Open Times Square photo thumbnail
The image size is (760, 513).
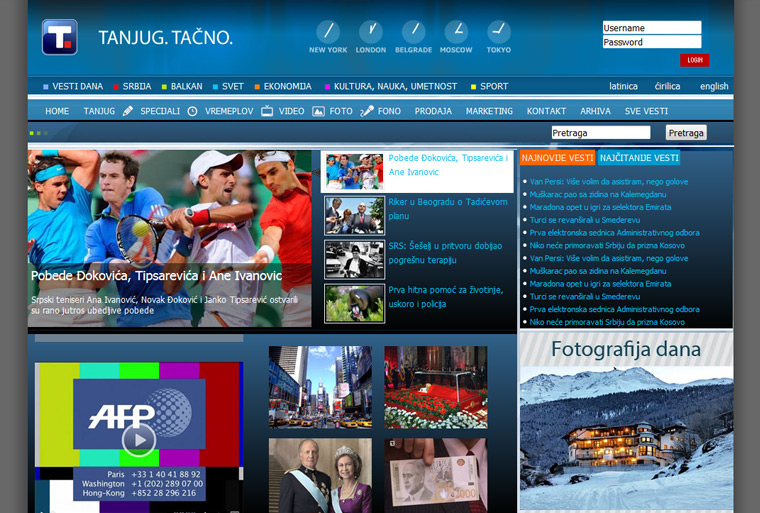click(x=320, y=387)
